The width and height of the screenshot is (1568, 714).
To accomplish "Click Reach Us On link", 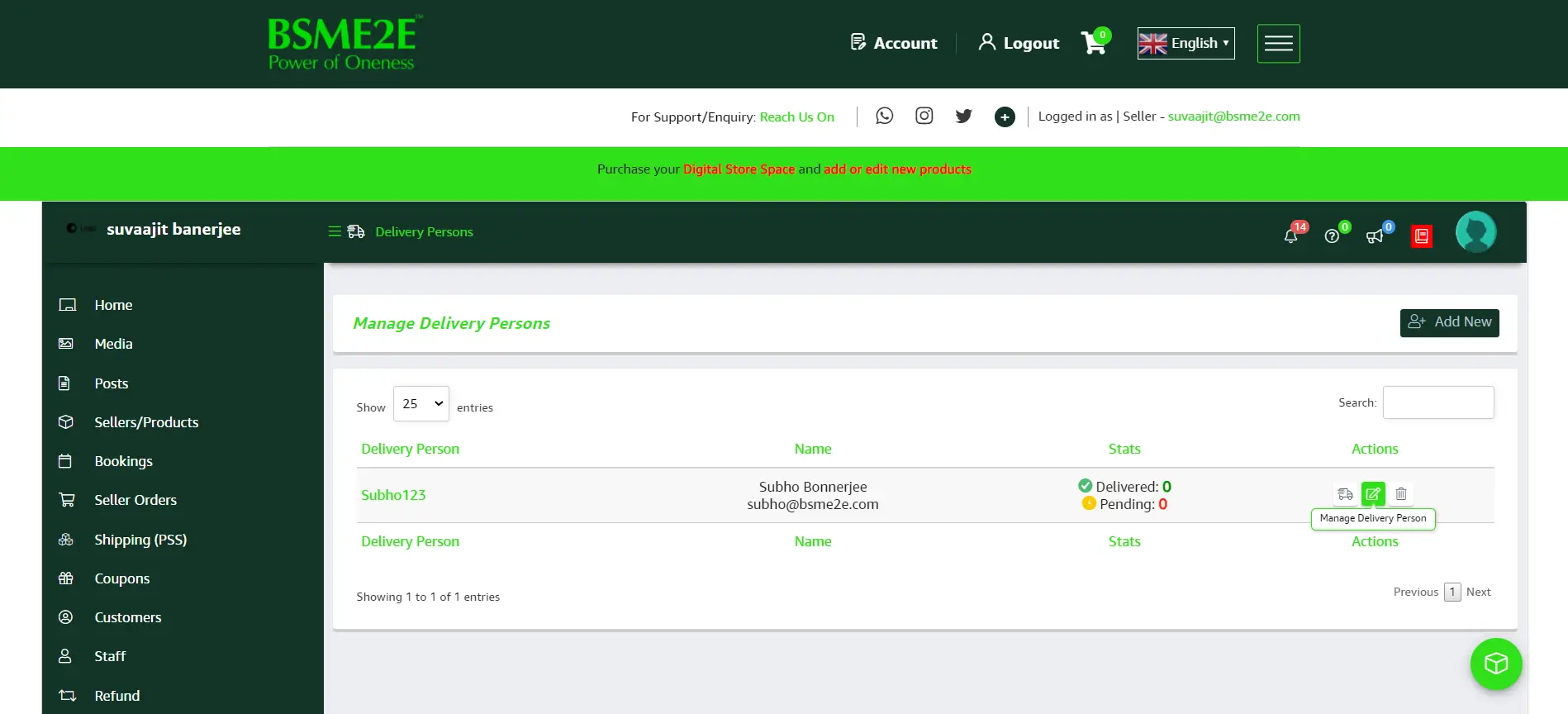I will (x=797, y=117).
